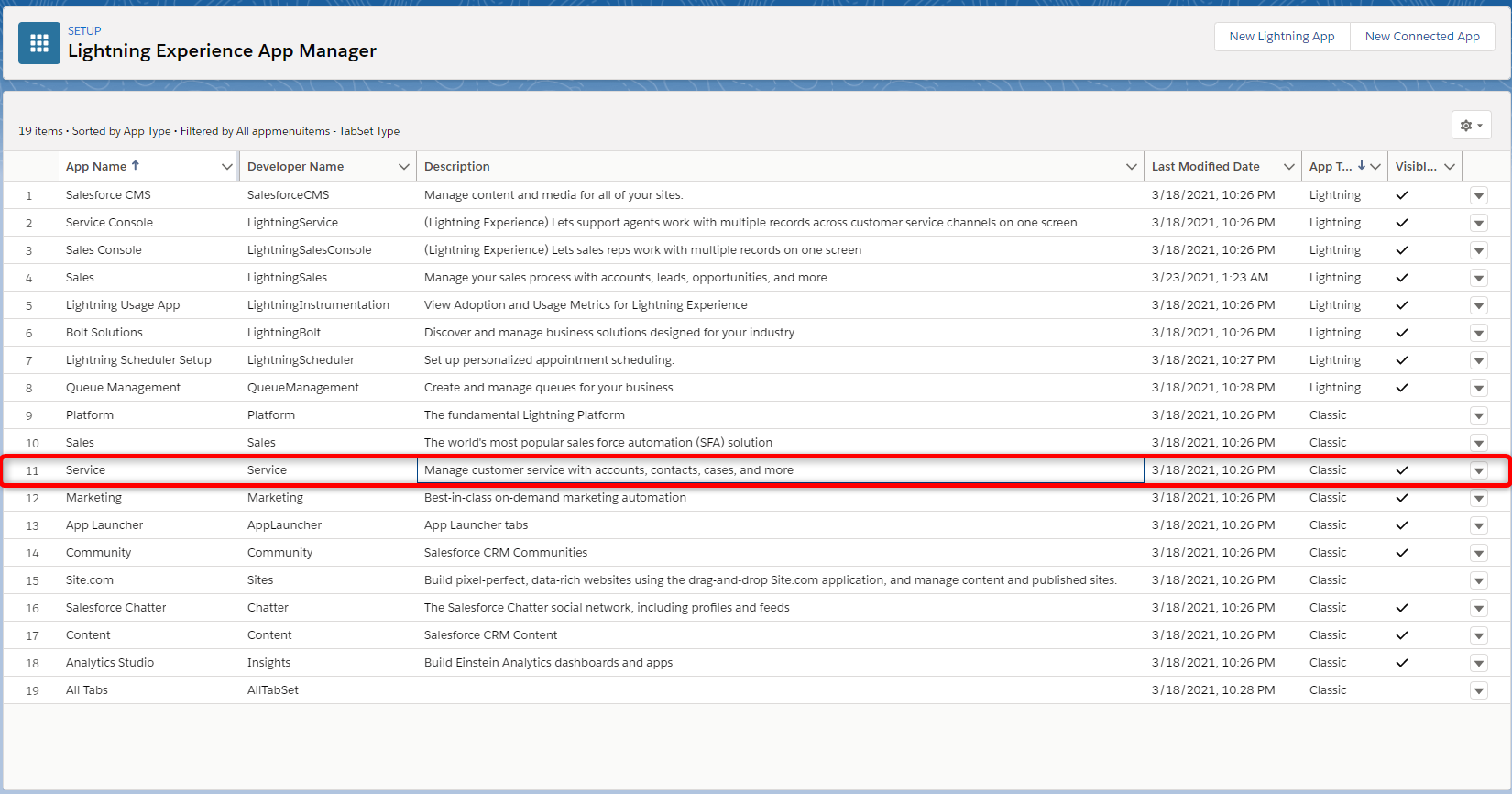Open Last Modified Date column actions chevron
1512x794 pixels.
[x=1289, y=167]
